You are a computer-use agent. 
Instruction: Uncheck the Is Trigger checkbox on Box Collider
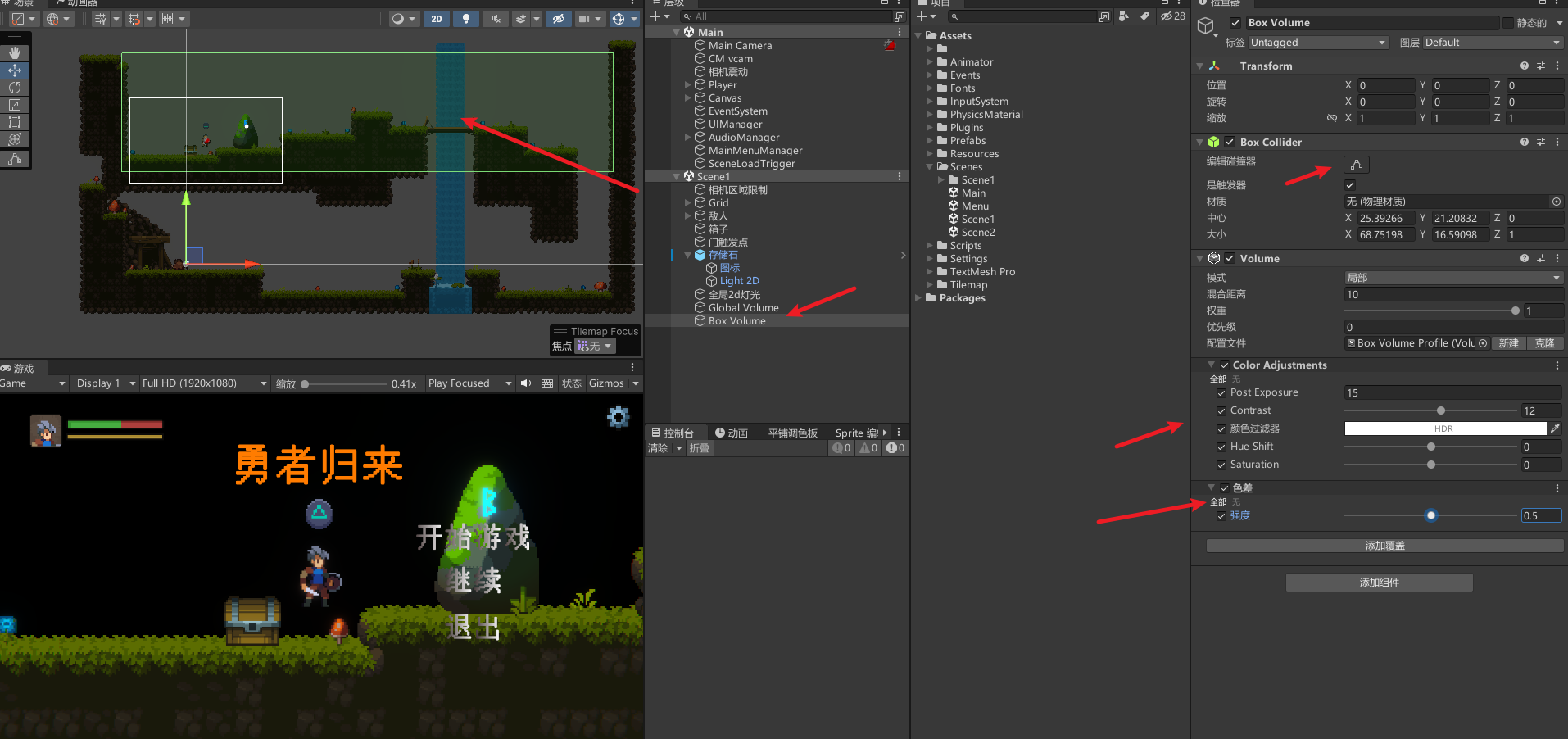[x=1350, y=185]
